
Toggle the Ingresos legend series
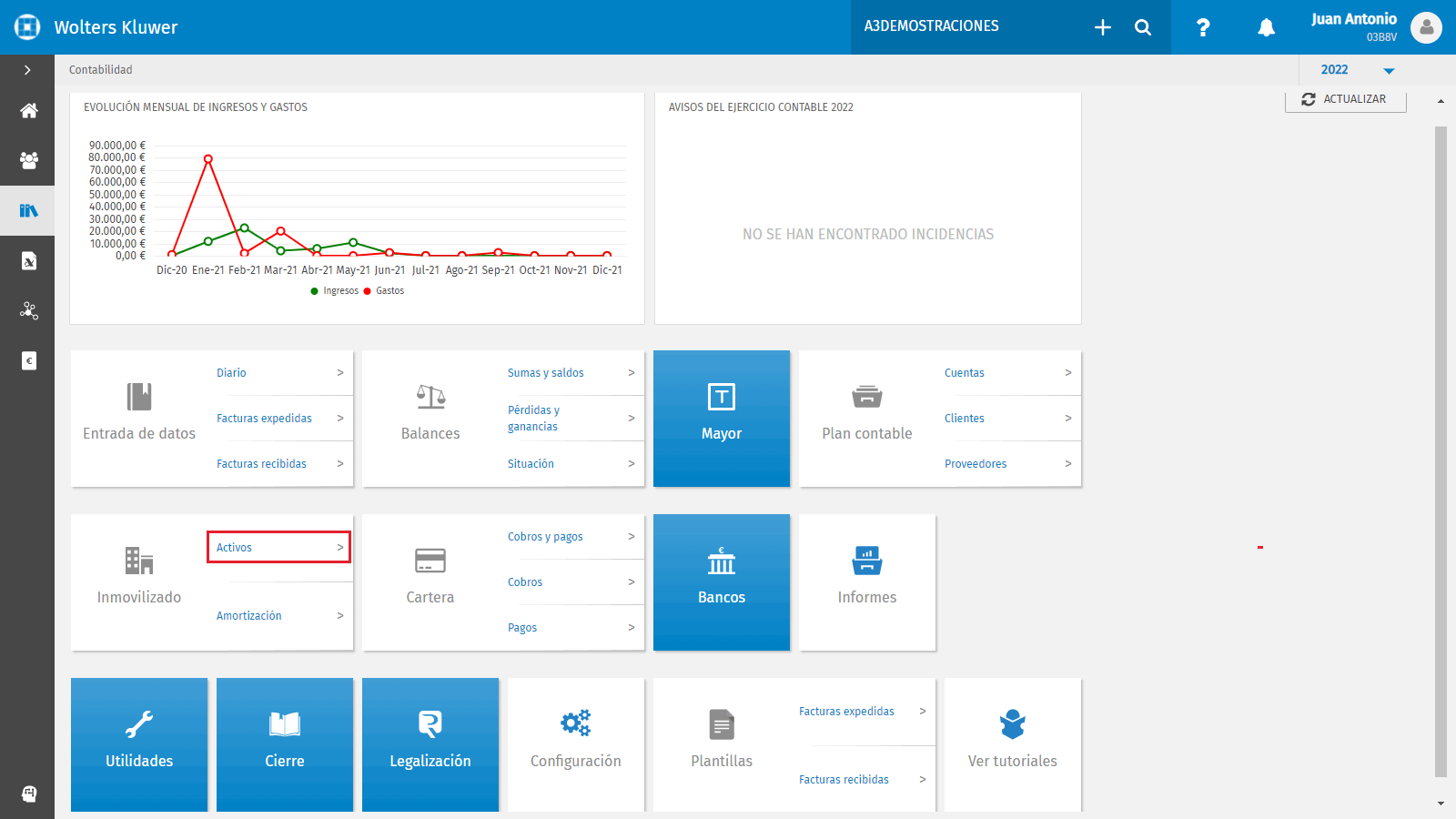tap(334, 291)
